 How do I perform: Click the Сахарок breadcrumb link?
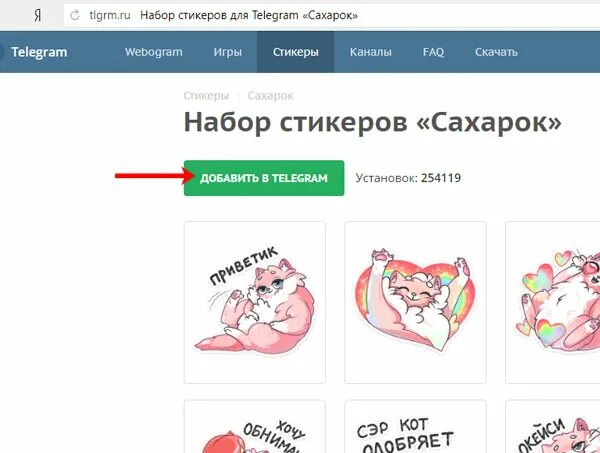[271, 96]
